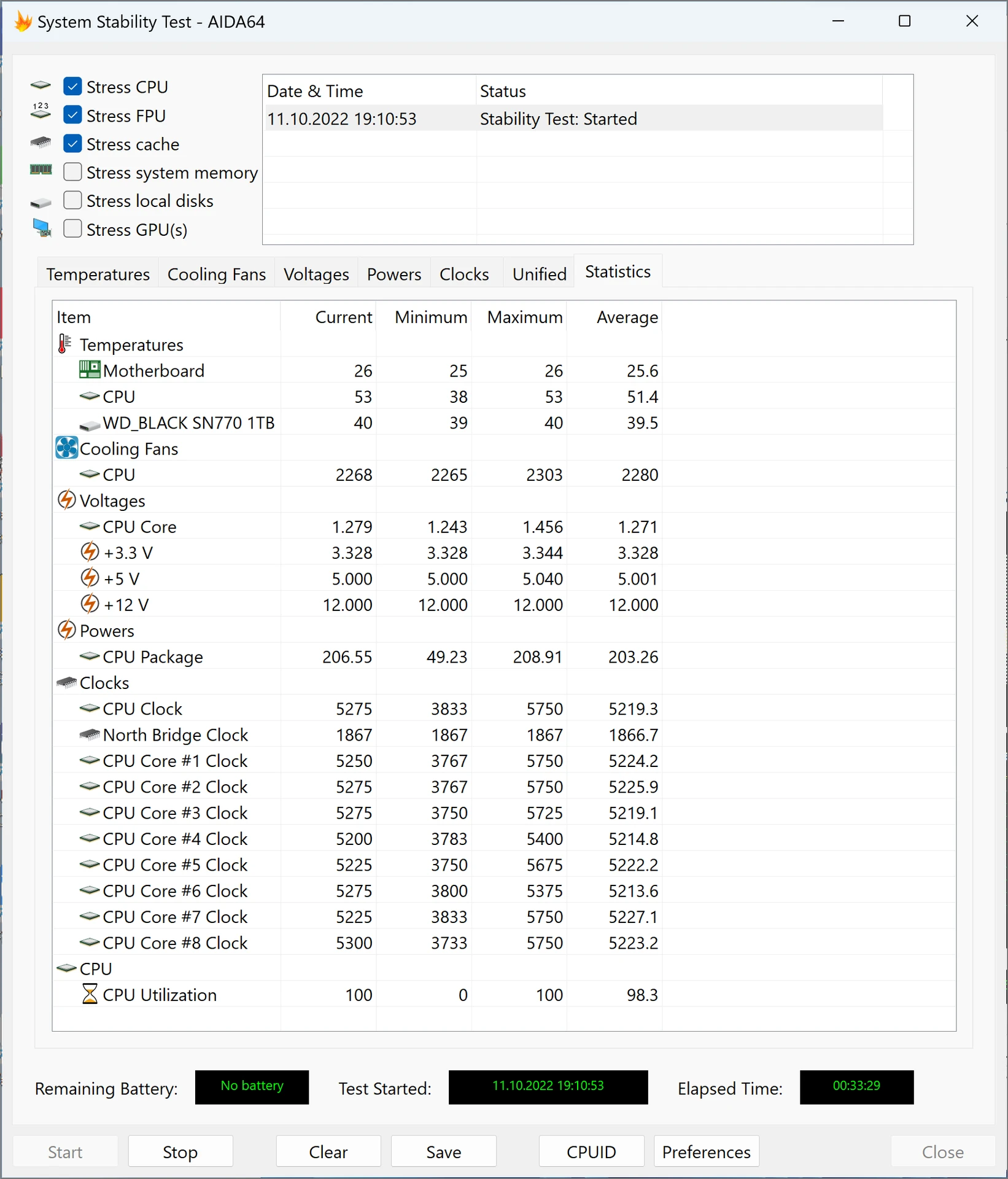The image size is (1008, 1179).
Task: Click the lightning icon of +12 V row
Action: click(90, 604)
